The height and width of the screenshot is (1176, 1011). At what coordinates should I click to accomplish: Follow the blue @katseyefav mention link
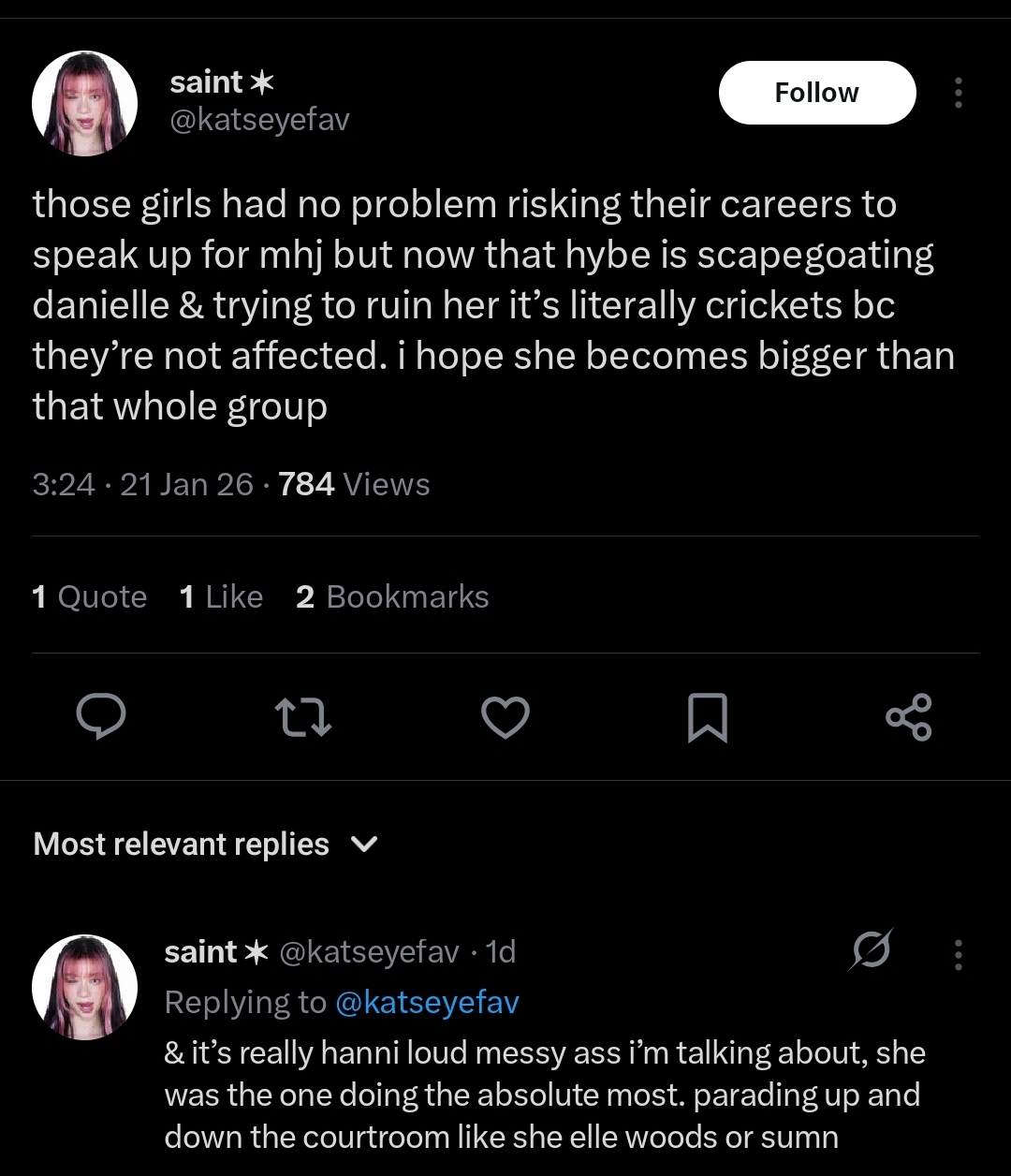tap(426, 1003)
